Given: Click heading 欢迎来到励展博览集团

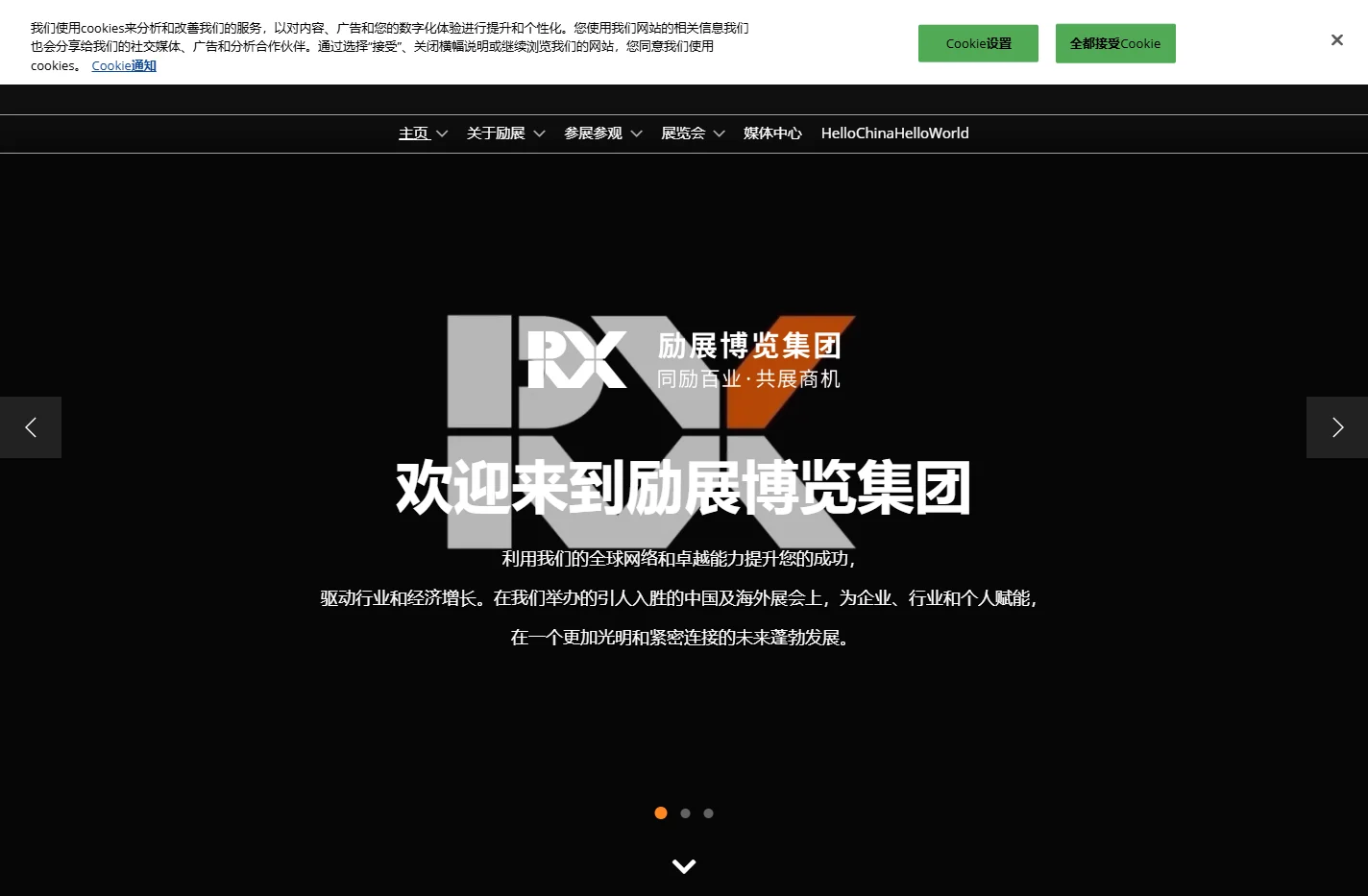Looking at the screenshot, I should coord(683,488).
